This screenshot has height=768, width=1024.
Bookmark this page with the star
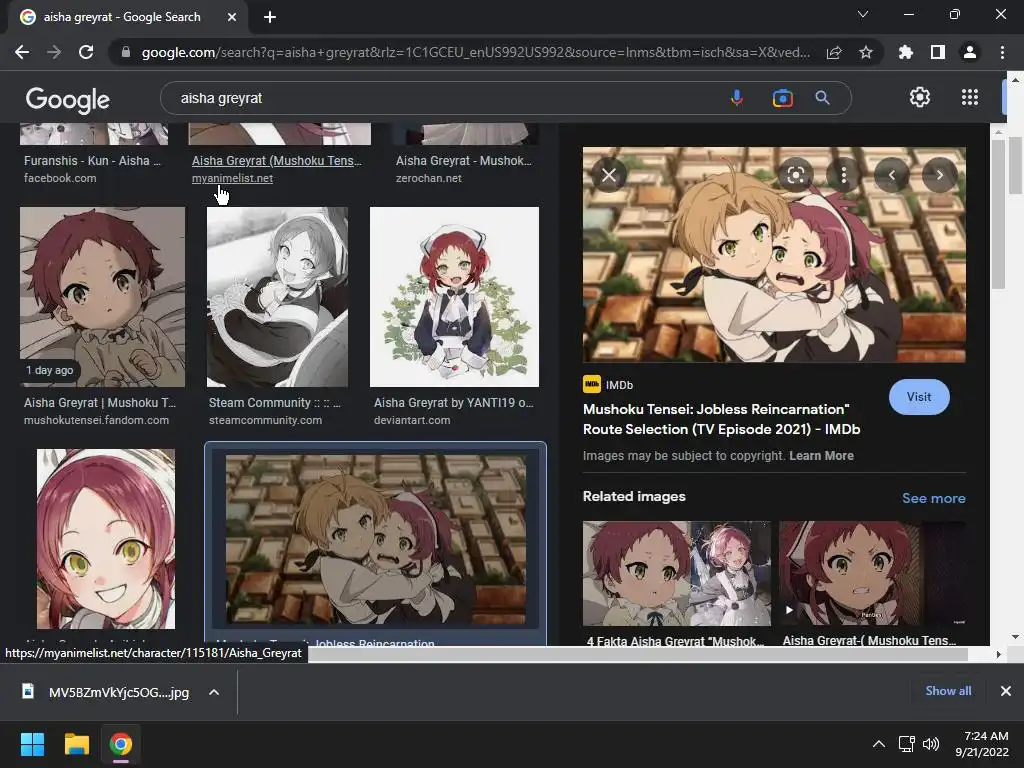(866, 52)
